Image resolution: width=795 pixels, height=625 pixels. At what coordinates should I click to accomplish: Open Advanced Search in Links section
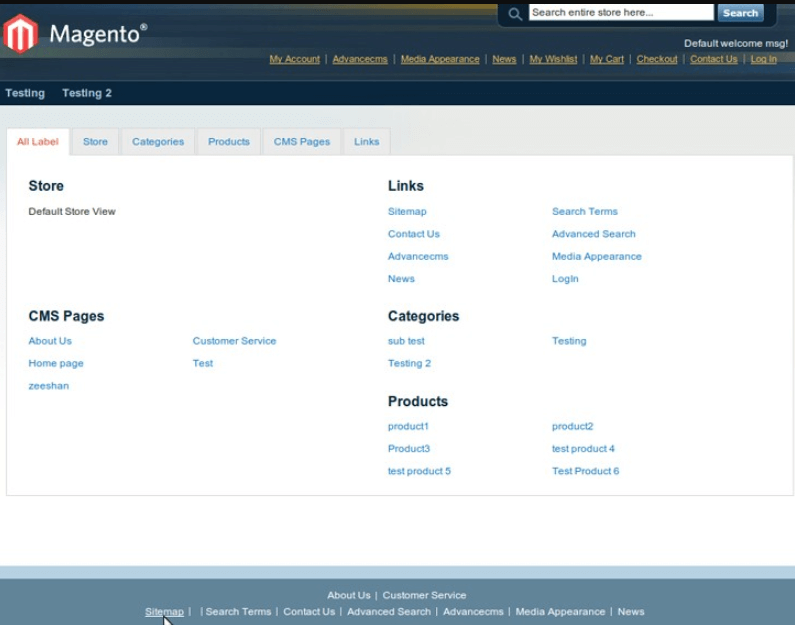pyautogui.click(x=594, y=234)
